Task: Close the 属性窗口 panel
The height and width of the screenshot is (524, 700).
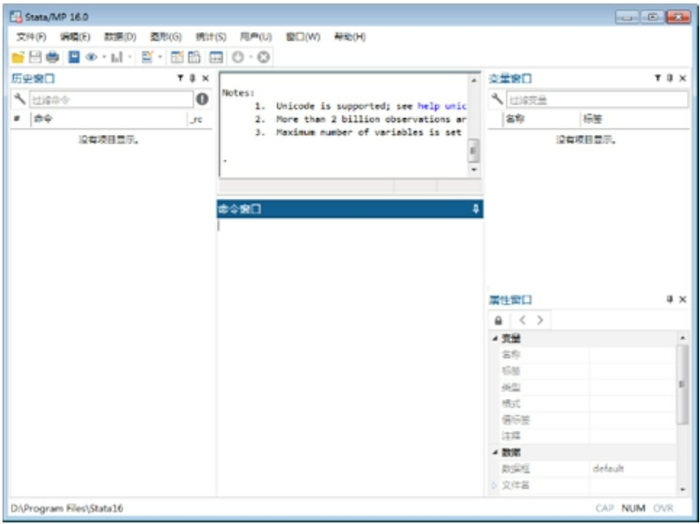Action: [x=683, y=299]
